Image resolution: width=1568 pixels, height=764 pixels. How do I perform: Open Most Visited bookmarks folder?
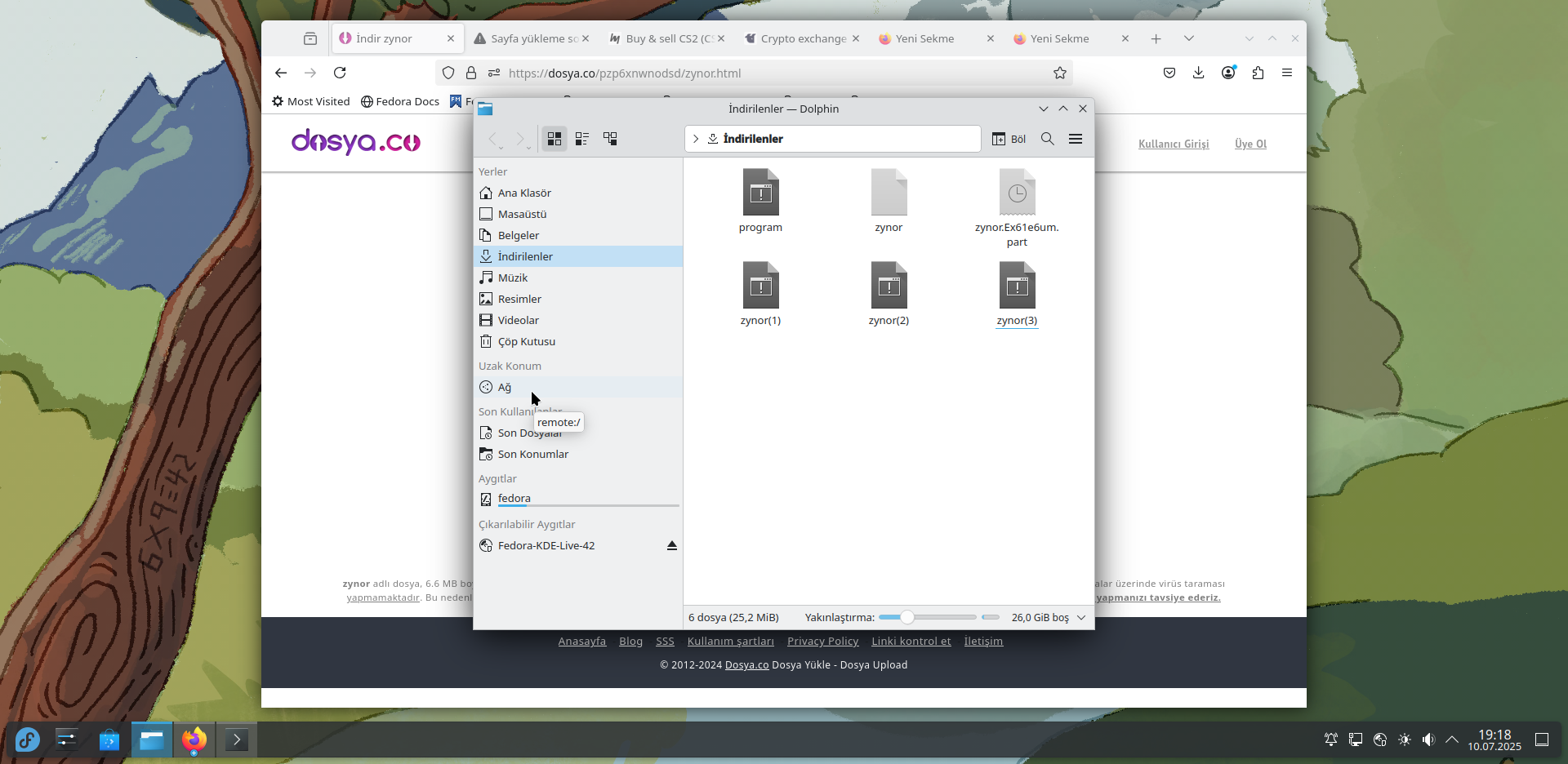311,101
